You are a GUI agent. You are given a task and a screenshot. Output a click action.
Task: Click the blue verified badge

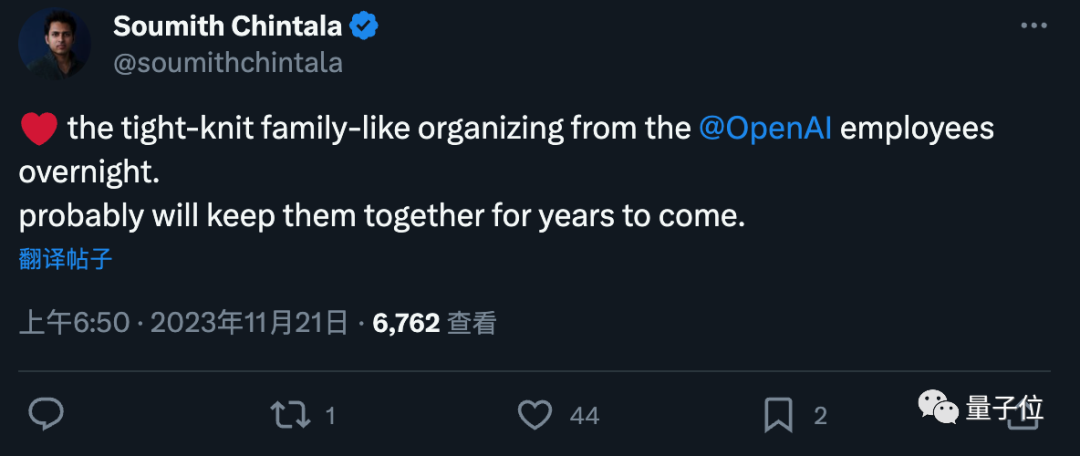click(362, 25)
